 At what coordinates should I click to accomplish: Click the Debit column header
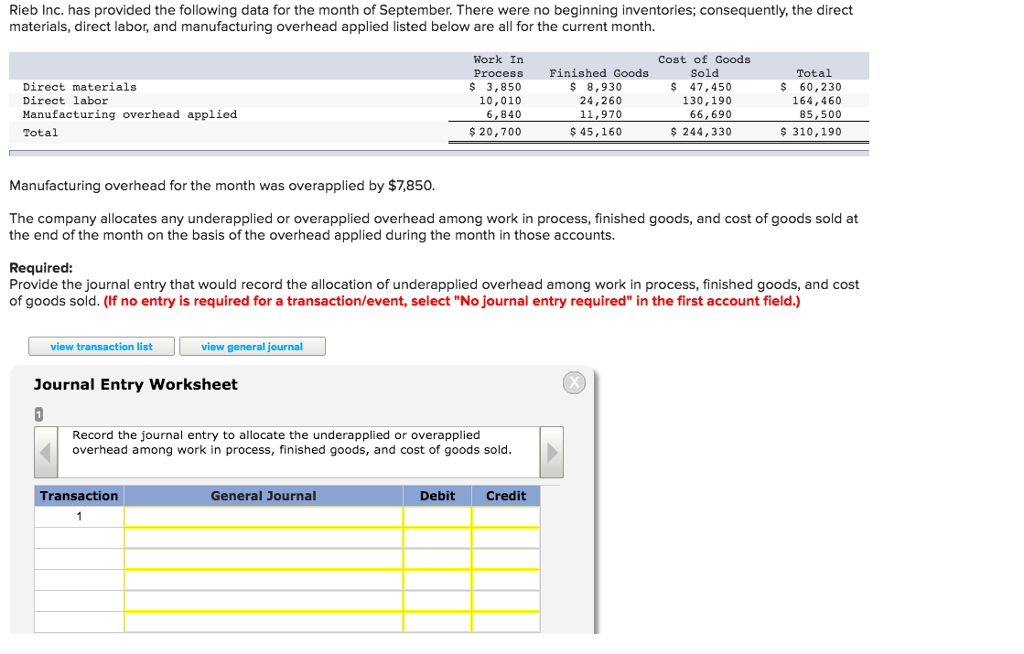(437, 495)
